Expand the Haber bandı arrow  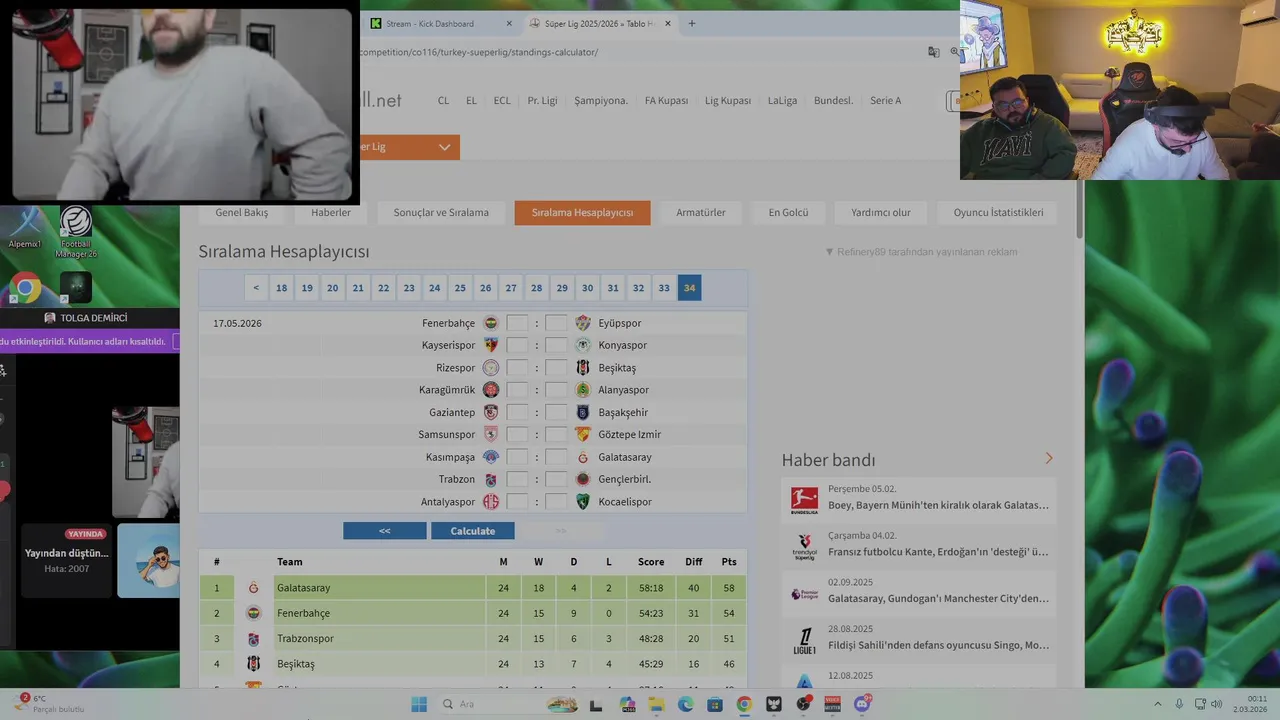1049,458
